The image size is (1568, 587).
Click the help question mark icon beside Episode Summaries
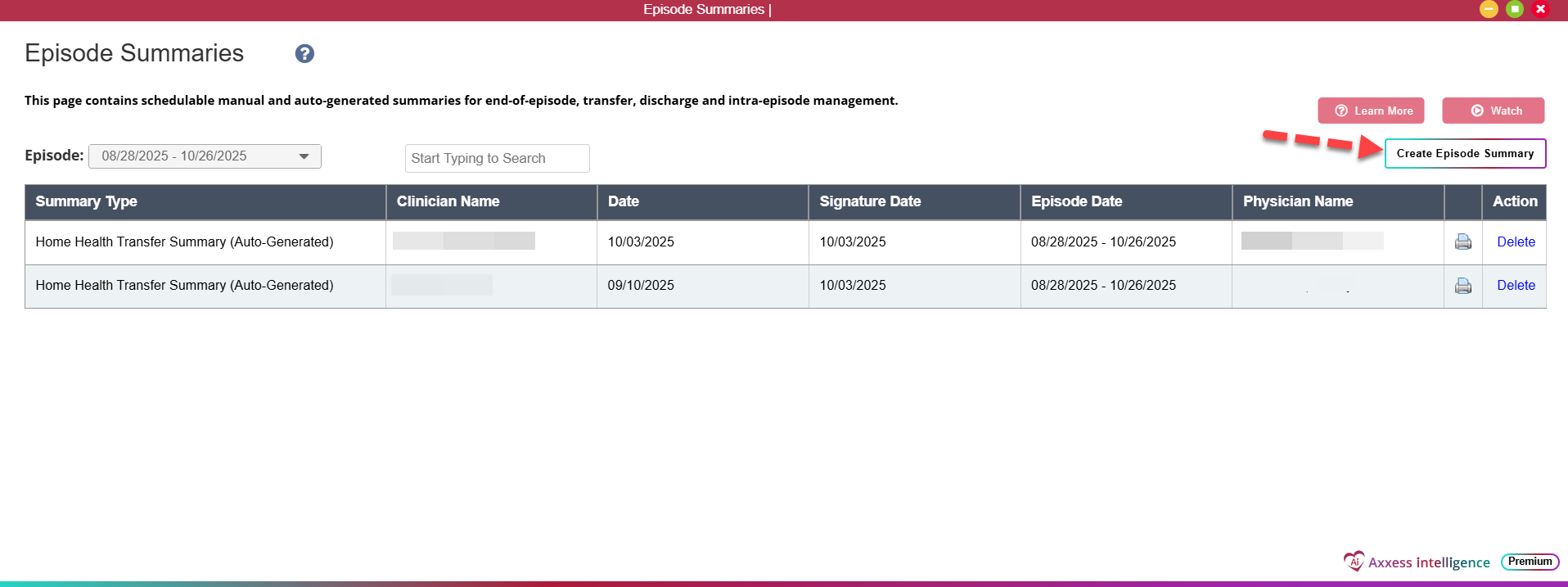pos(304,53)
